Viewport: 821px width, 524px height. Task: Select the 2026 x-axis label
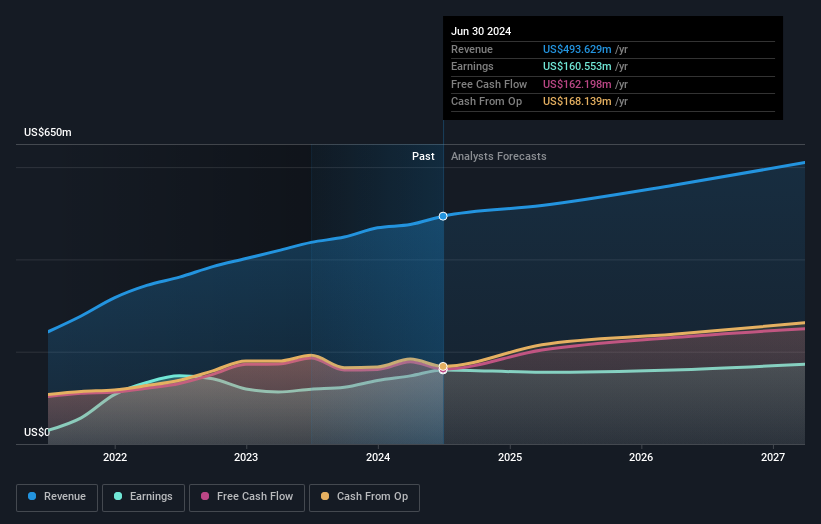(641, 458)
